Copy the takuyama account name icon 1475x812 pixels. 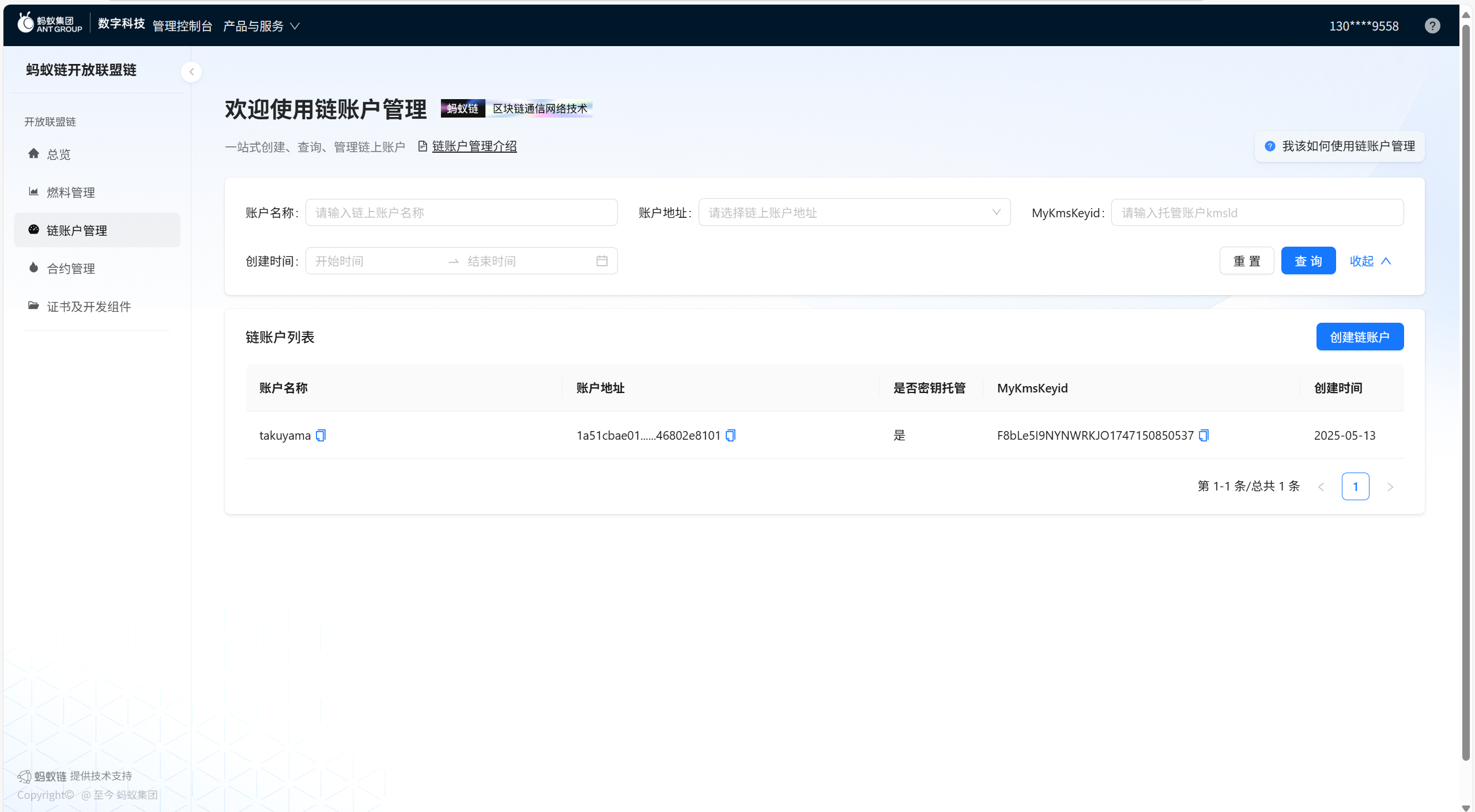pyautogui.click(x=321, y=435)
